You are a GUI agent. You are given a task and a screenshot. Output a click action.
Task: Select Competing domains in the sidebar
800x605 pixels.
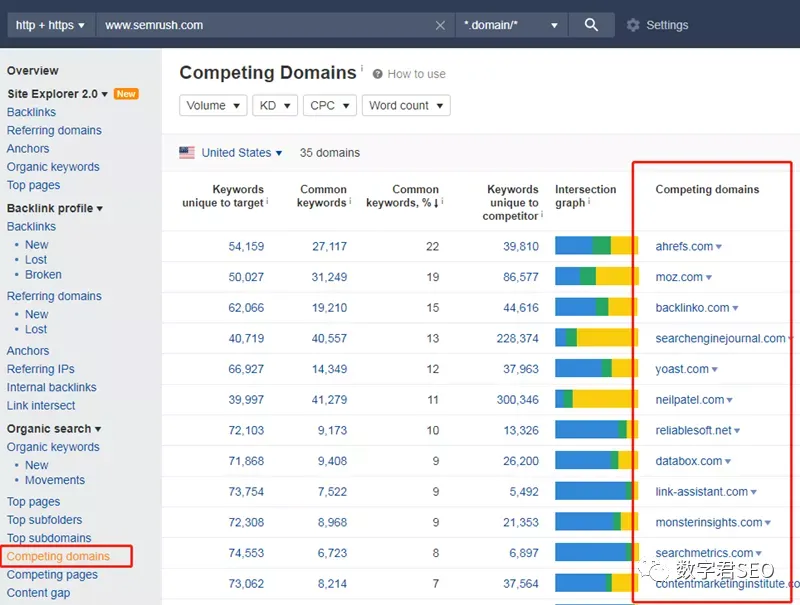pos(58,556)
